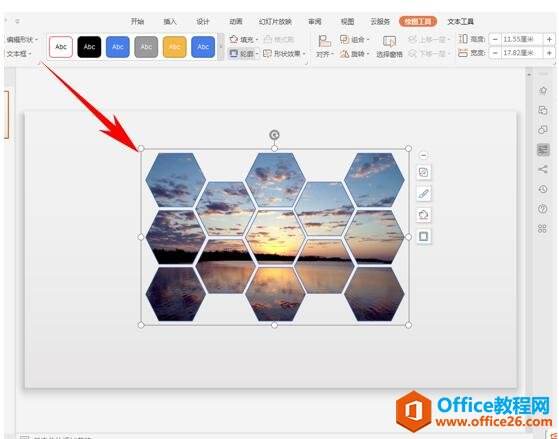
Task: Expand the shape style gallery scroll arrow
Action: click(x=221, y=47)
